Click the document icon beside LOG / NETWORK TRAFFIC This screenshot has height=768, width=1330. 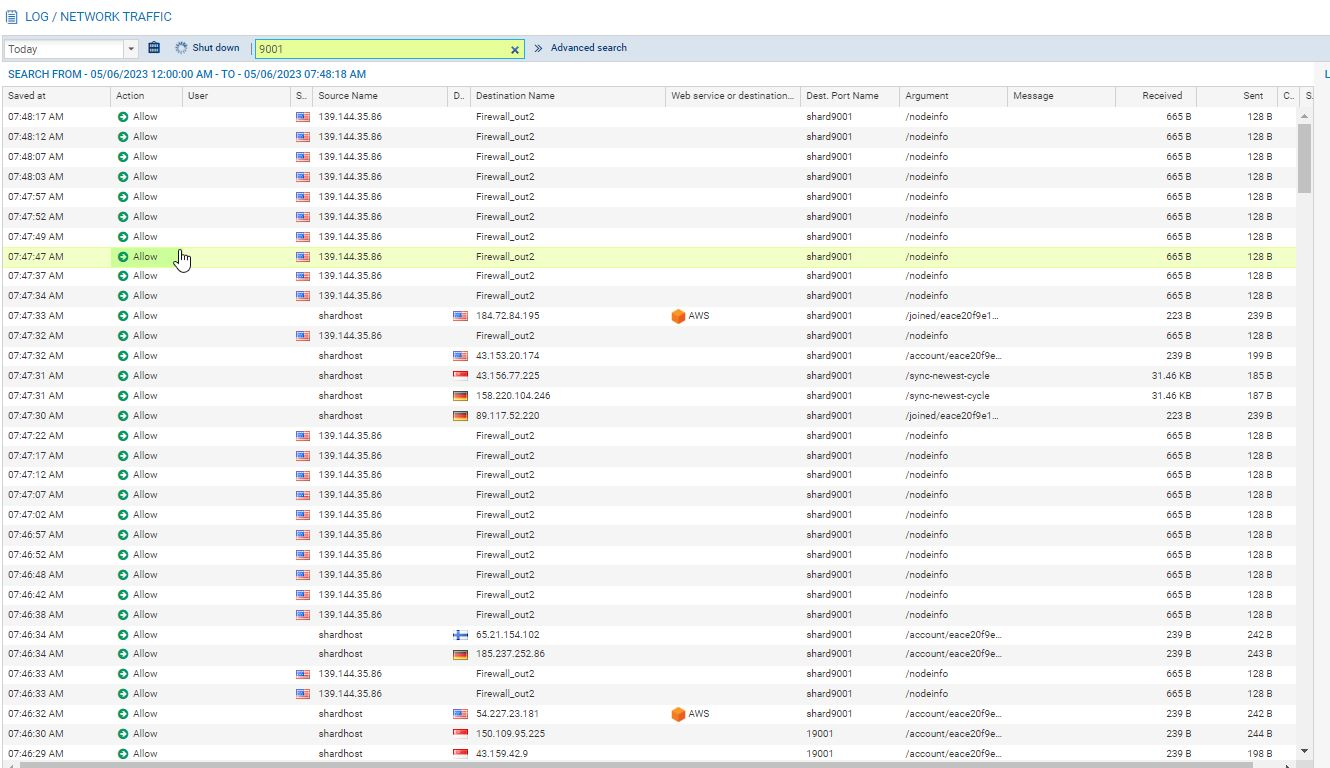(12, 16)
